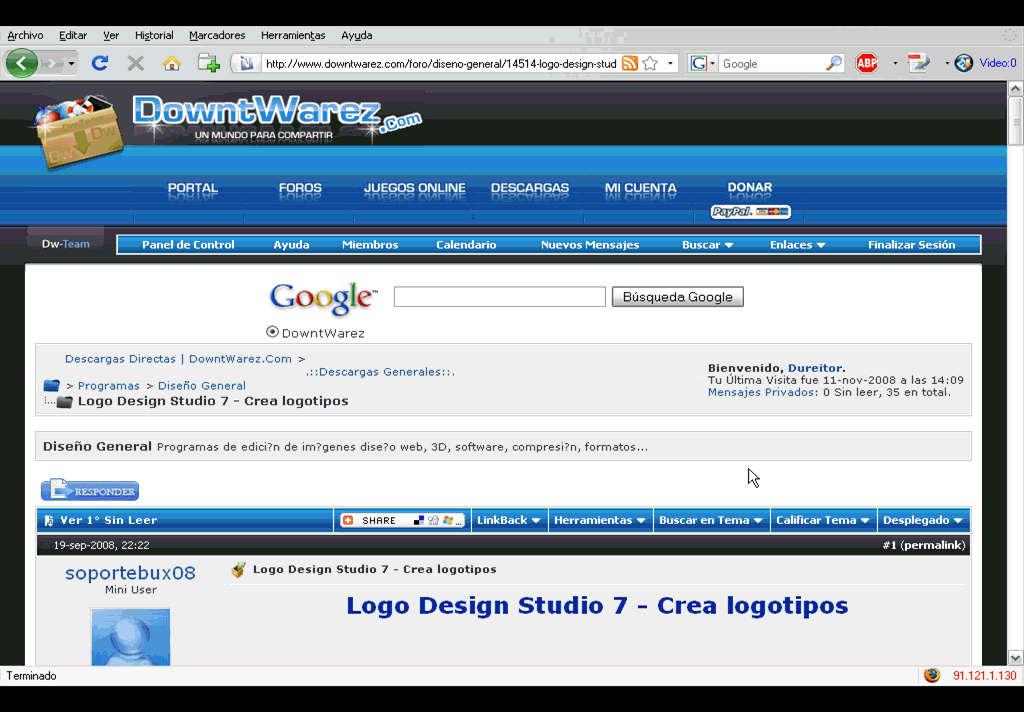Click the blue folder breadcrumb icon
The height and width of the screenshot is (712, 1024).
(52, 385)
